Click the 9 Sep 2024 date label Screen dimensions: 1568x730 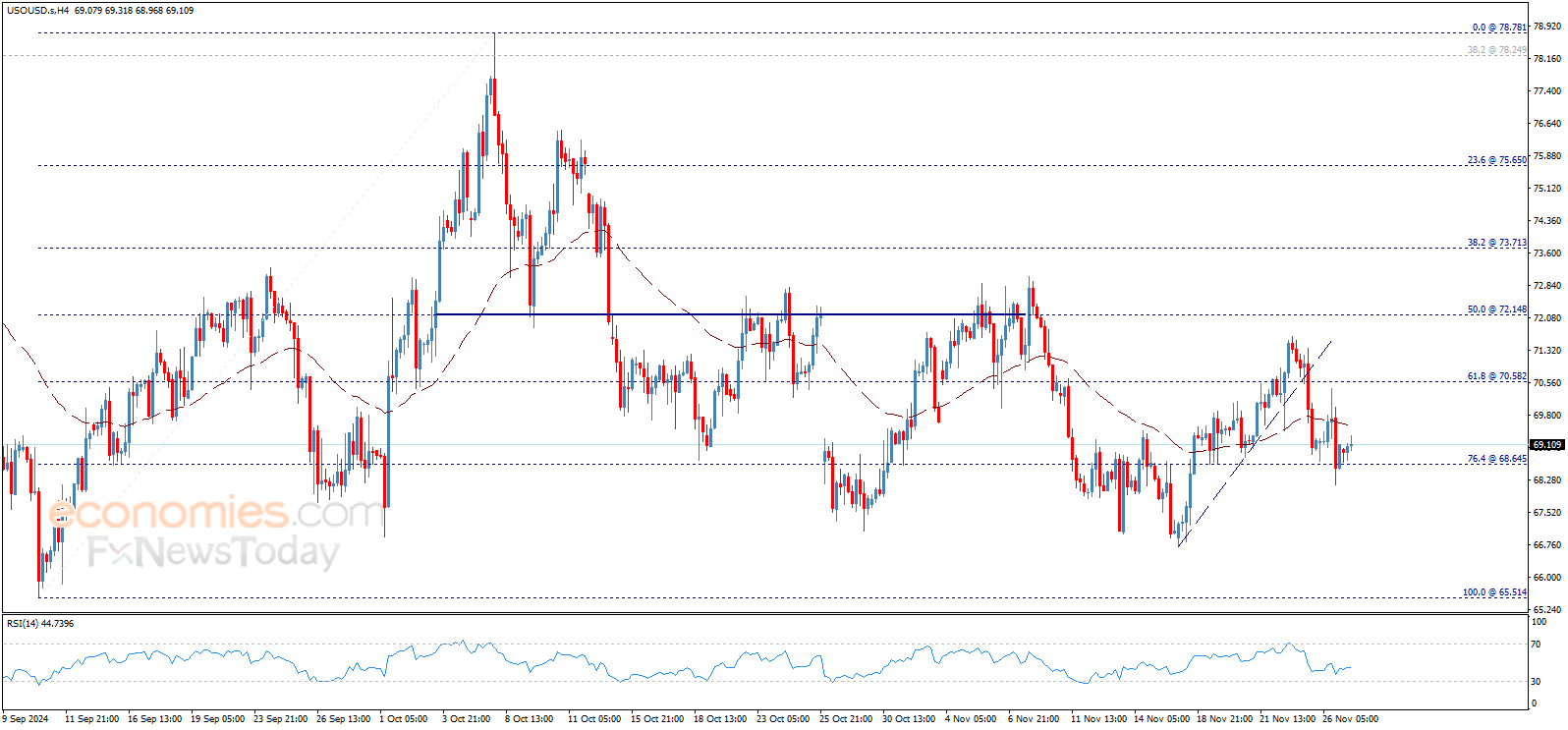tap(26, 719)
